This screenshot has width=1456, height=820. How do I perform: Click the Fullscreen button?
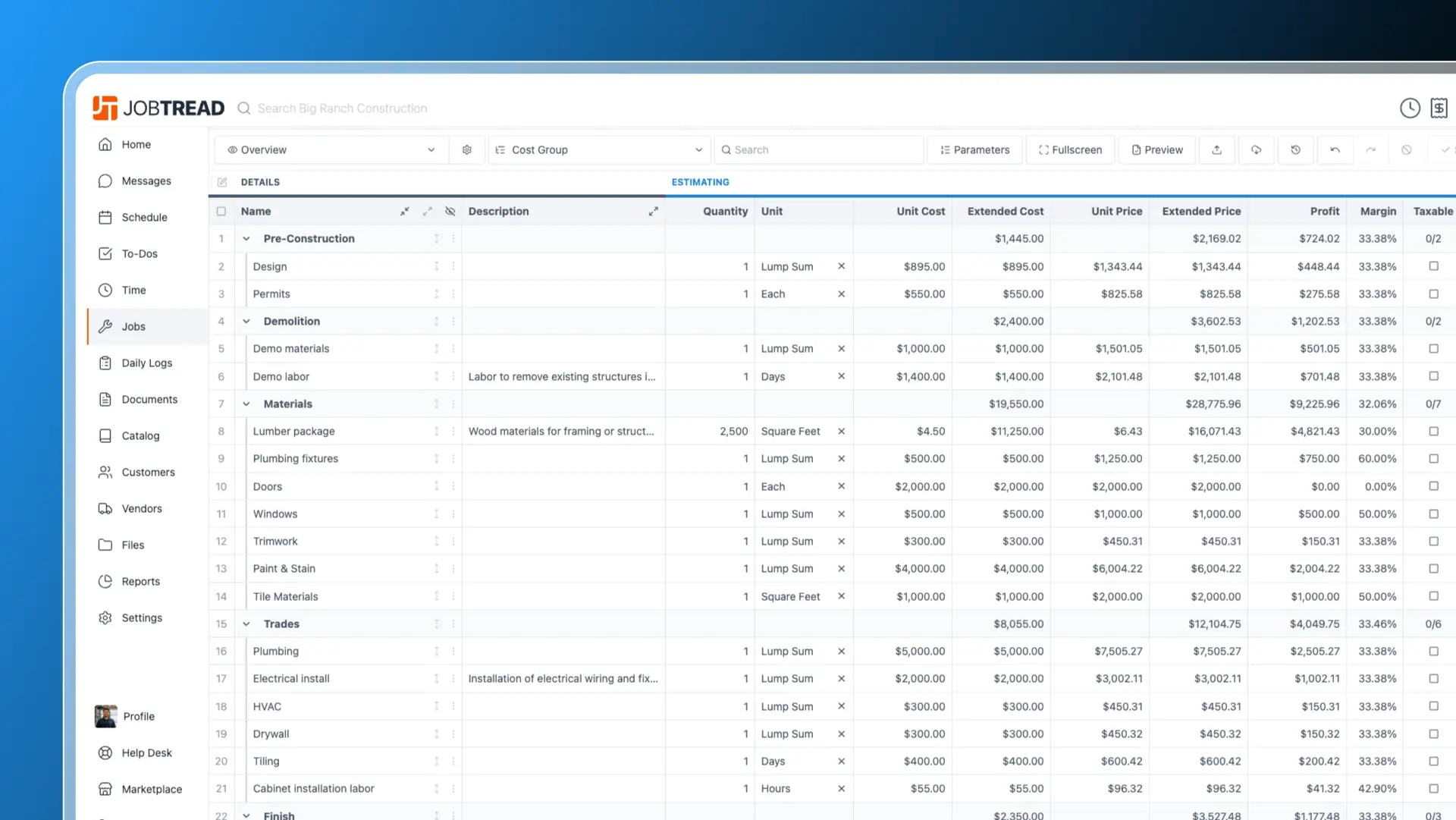[1071, 150]
